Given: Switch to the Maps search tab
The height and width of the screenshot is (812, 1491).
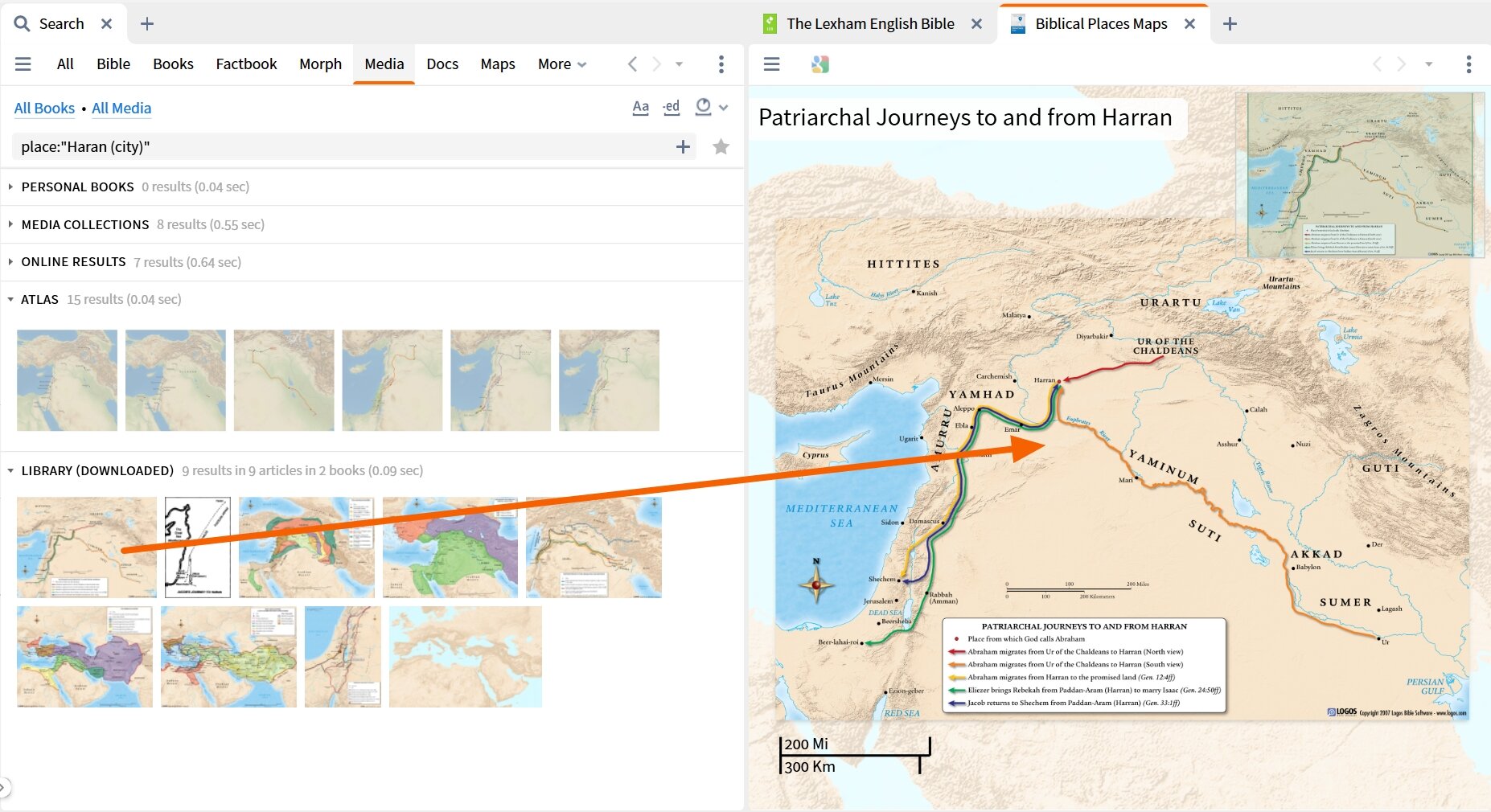Looking at the screenshot, I should pyautogui.click(x=497, y=64).
